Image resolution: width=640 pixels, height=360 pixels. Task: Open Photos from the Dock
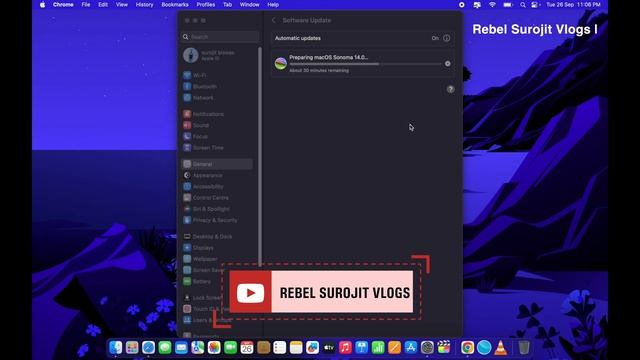tap(214, 348)
